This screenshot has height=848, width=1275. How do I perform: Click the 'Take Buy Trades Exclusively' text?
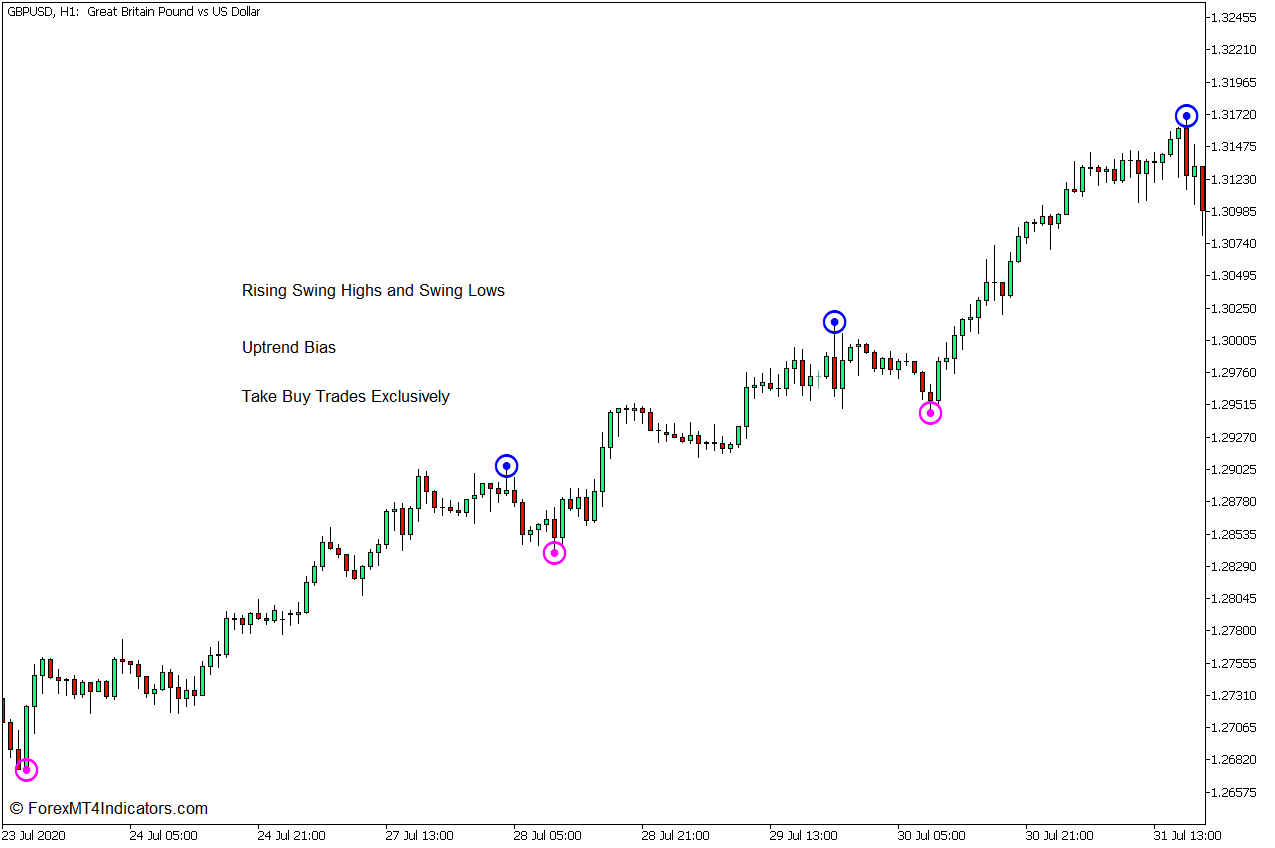[x=345, y=397]
